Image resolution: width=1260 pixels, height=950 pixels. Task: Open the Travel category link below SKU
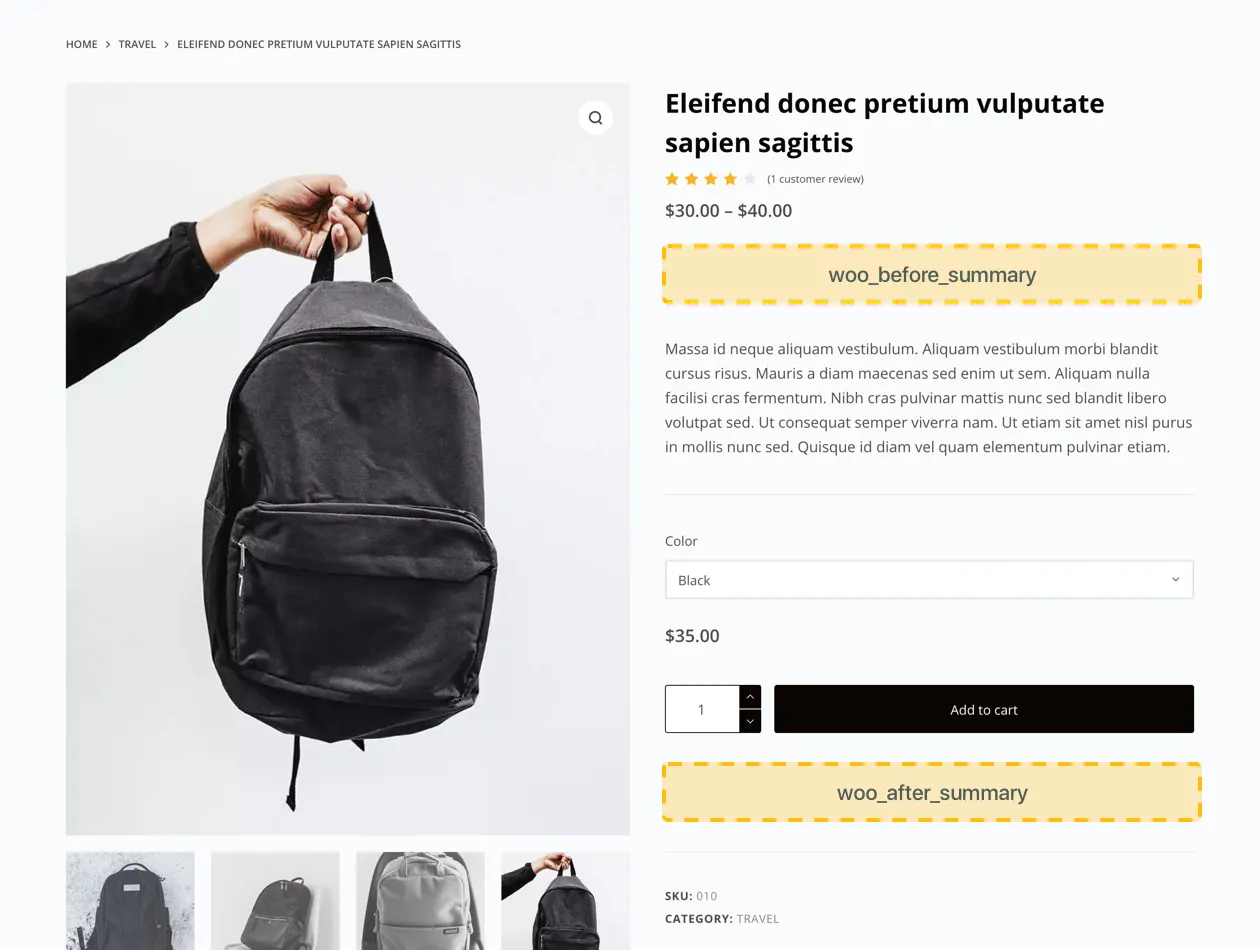757,919
